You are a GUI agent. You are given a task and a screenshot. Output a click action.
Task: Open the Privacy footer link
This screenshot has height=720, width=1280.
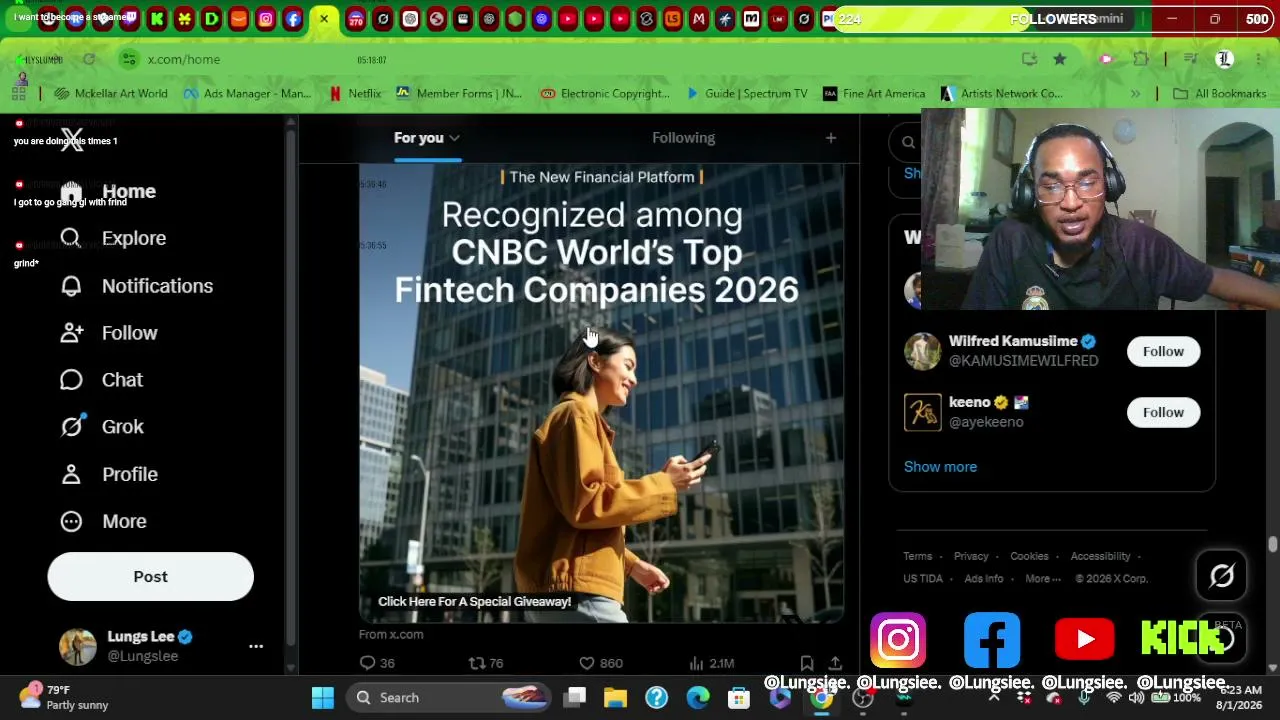(x=970, y=556)
